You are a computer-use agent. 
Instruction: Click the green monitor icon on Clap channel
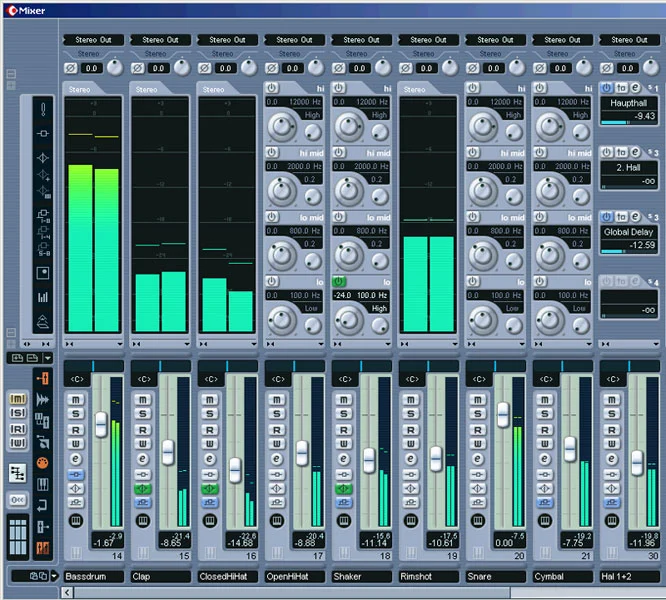point(141,489)
